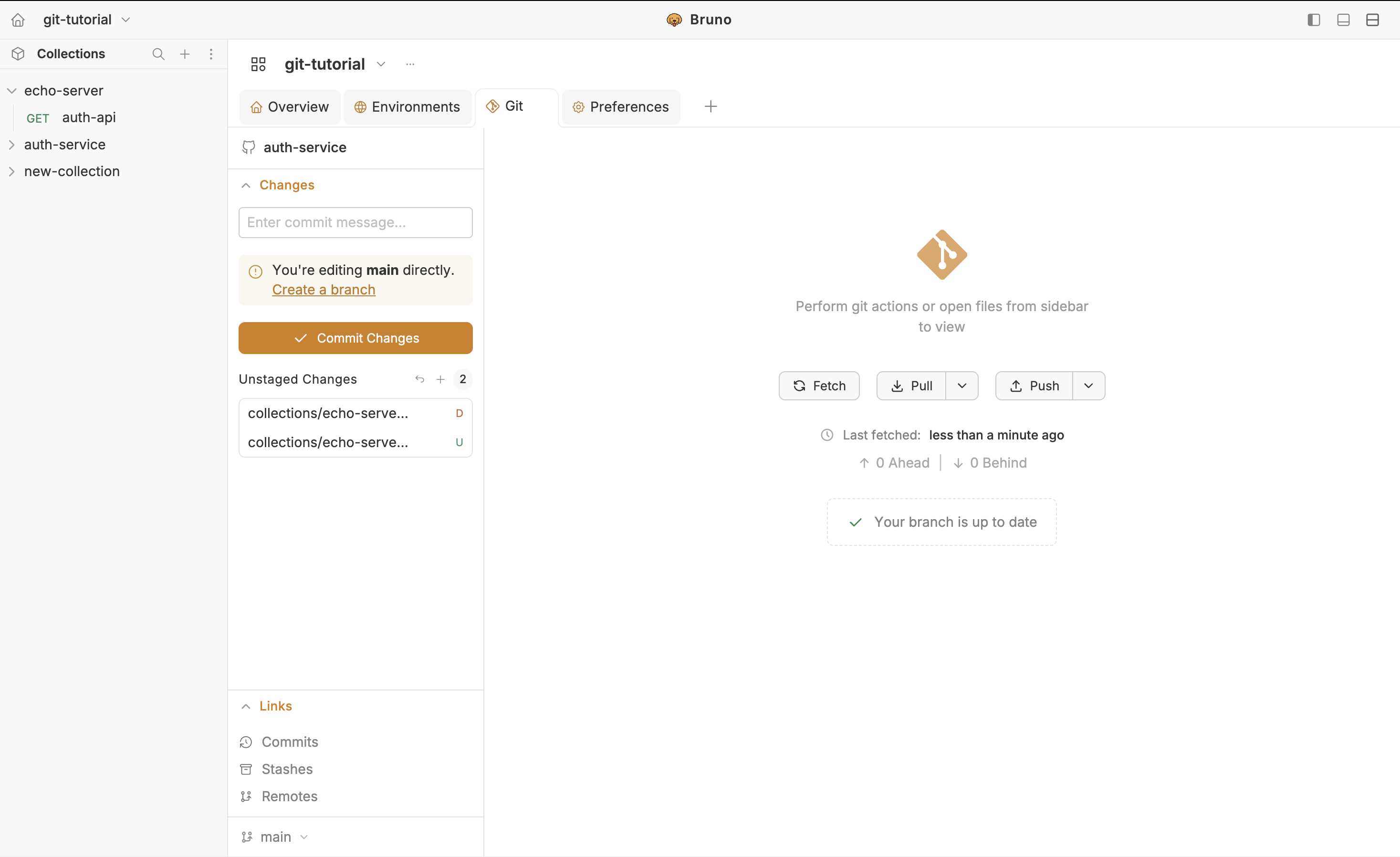Open the Remotes link

(289, 797)
